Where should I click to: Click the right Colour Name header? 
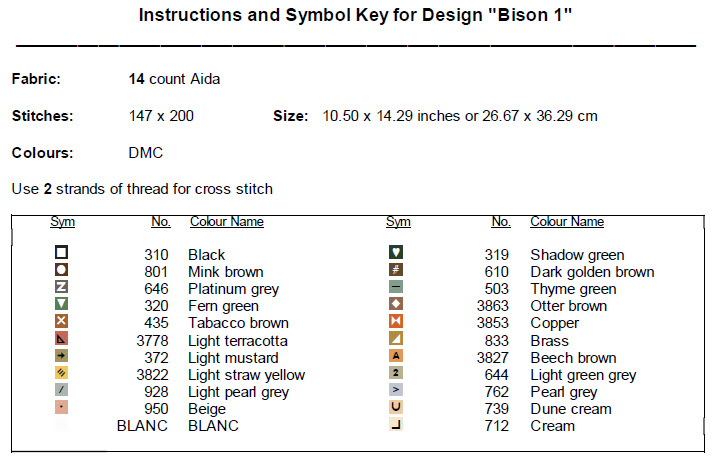coord(566,222)
